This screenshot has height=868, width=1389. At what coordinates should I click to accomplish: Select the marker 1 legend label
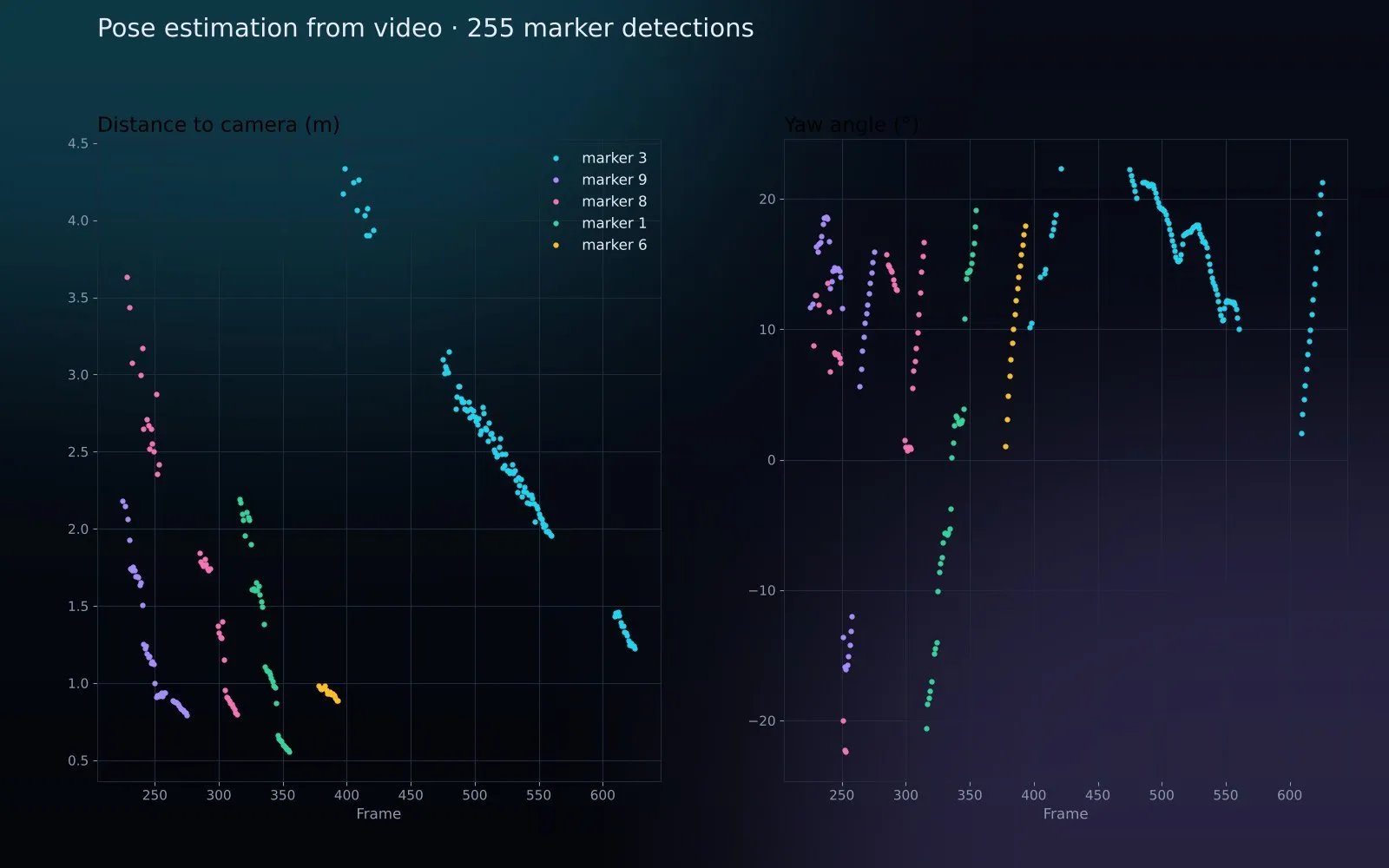click(614, 223)
